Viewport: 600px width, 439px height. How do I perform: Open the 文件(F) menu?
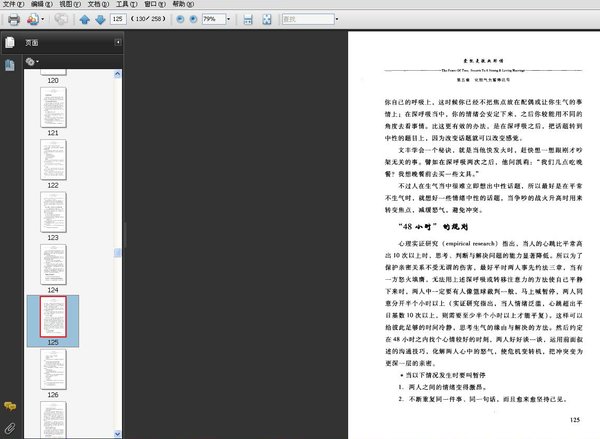[x=13, y=5]
